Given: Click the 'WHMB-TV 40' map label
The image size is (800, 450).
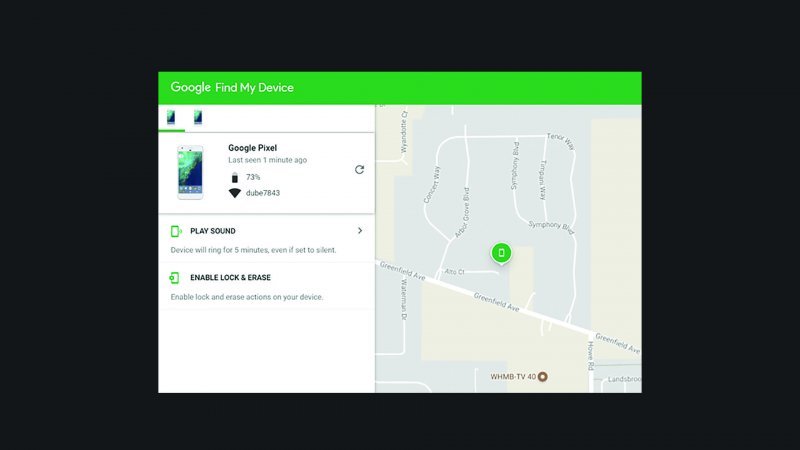Looking at the screenshot, I should [x=513, y=377].
